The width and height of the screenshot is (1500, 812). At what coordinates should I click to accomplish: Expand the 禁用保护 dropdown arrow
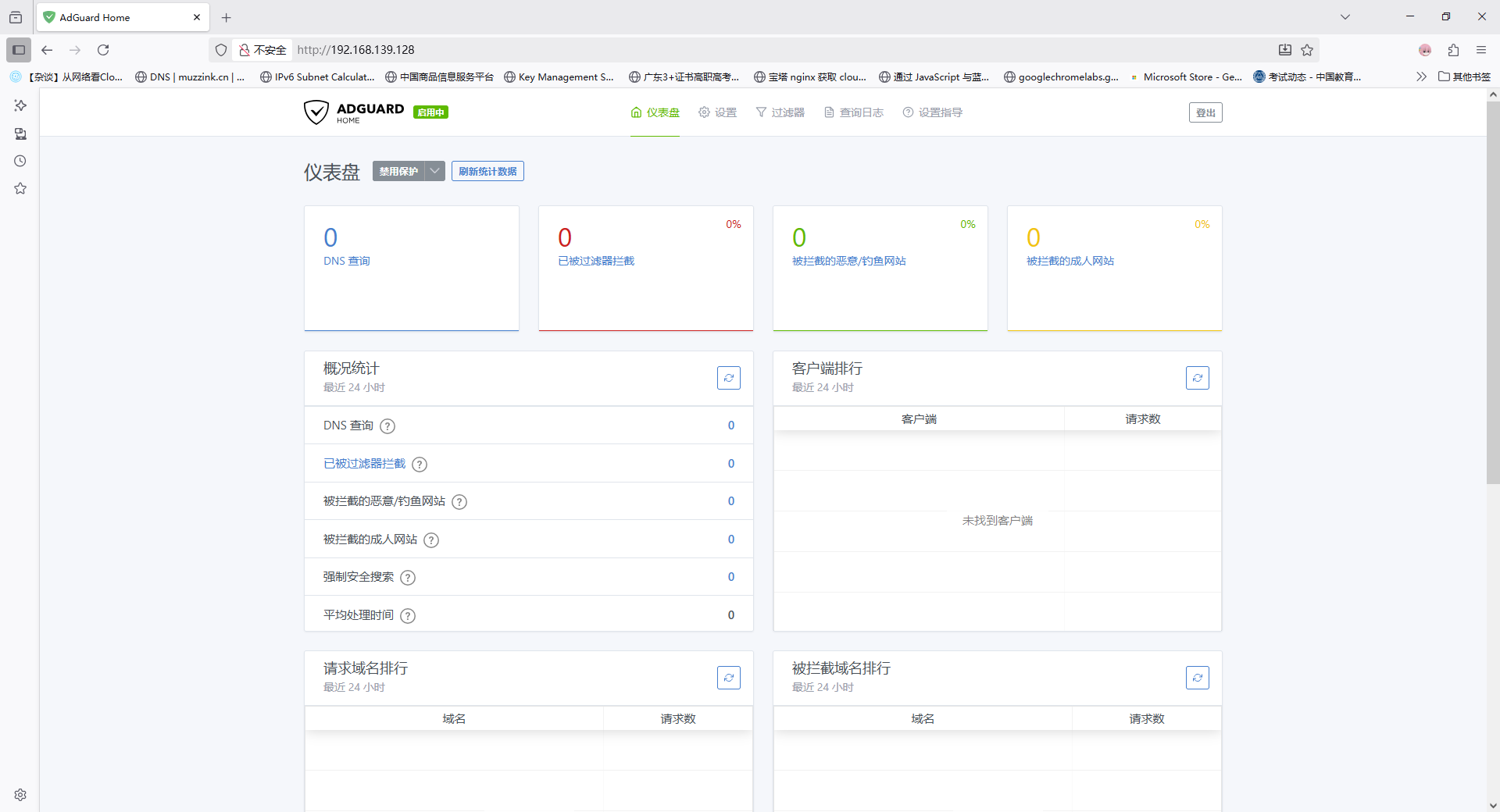pos(435,171)
